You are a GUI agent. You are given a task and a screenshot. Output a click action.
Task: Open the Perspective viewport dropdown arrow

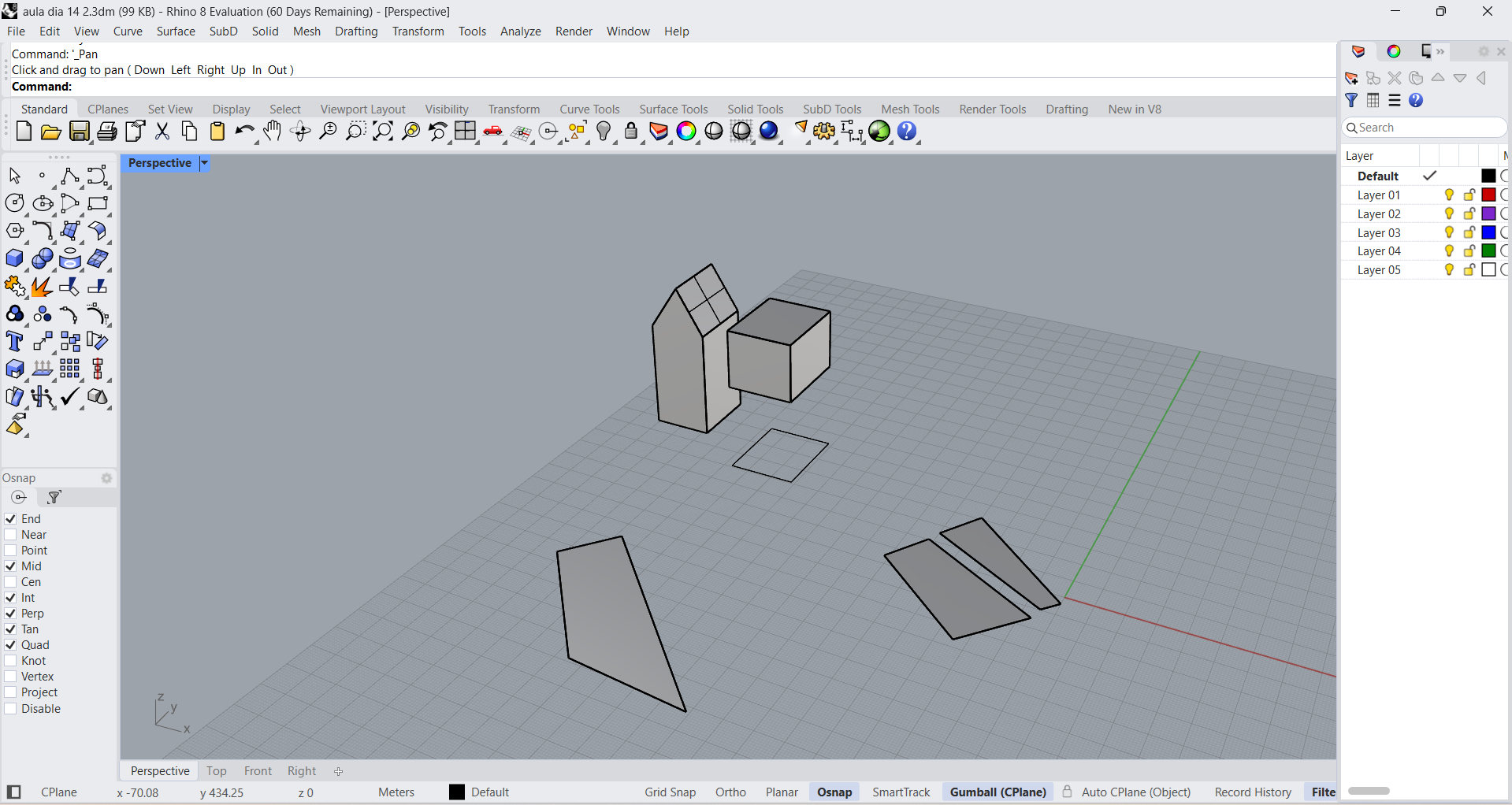click(x=204, y=163)
